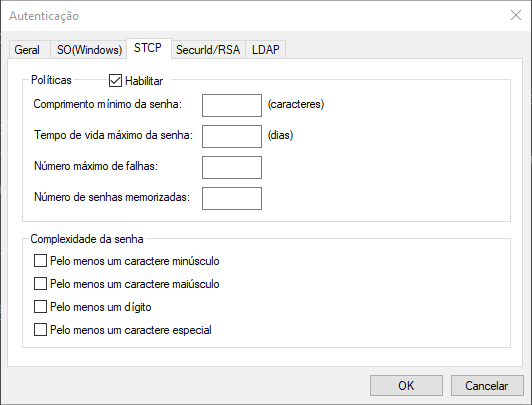This screenshot has width=532, height=405.
Task: Confirm the dialog with OK
Action: 406,385
